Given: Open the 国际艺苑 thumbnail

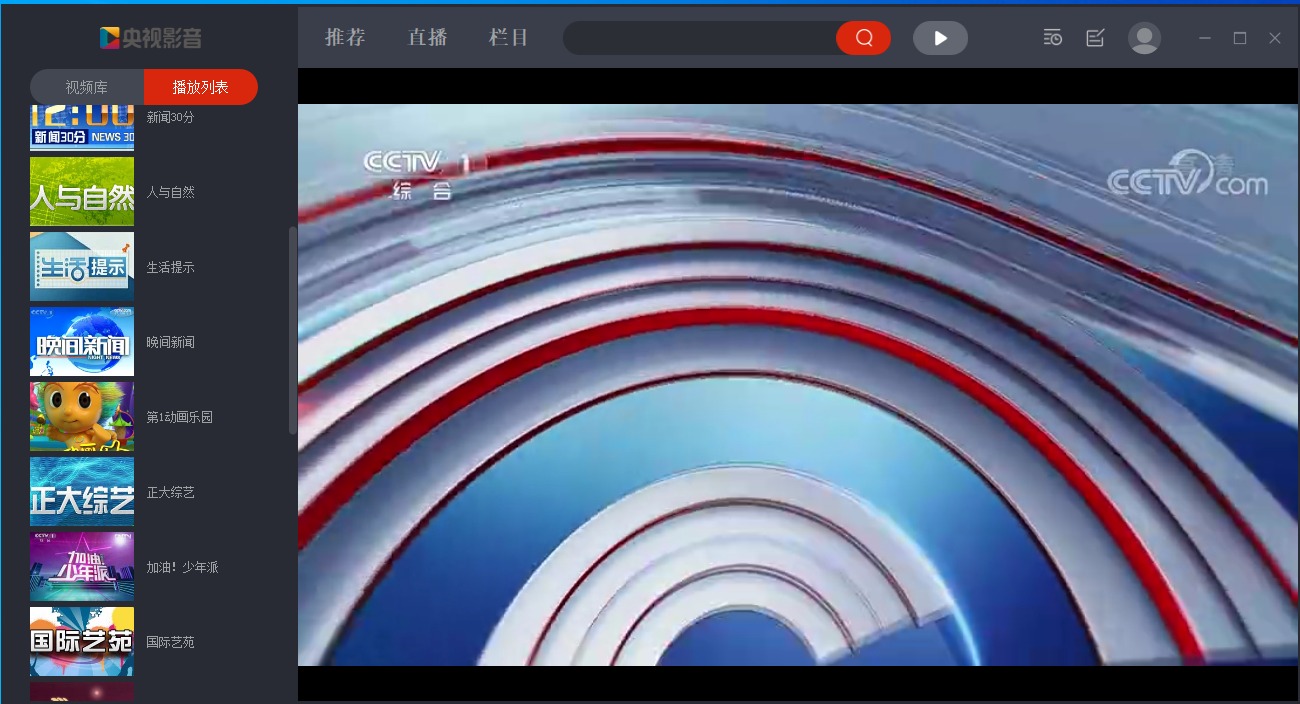Looking at the screenshot, I should point(82,641).
